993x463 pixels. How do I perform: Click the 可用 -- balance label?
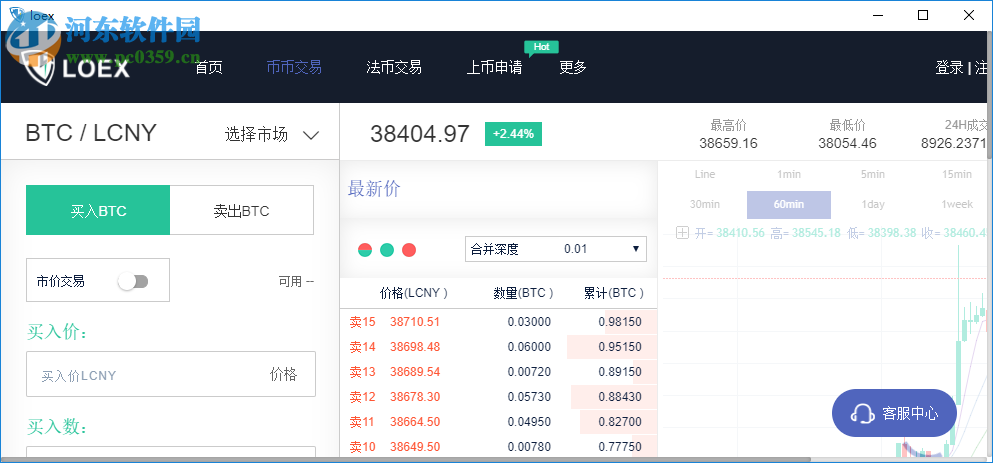[296, 282]
